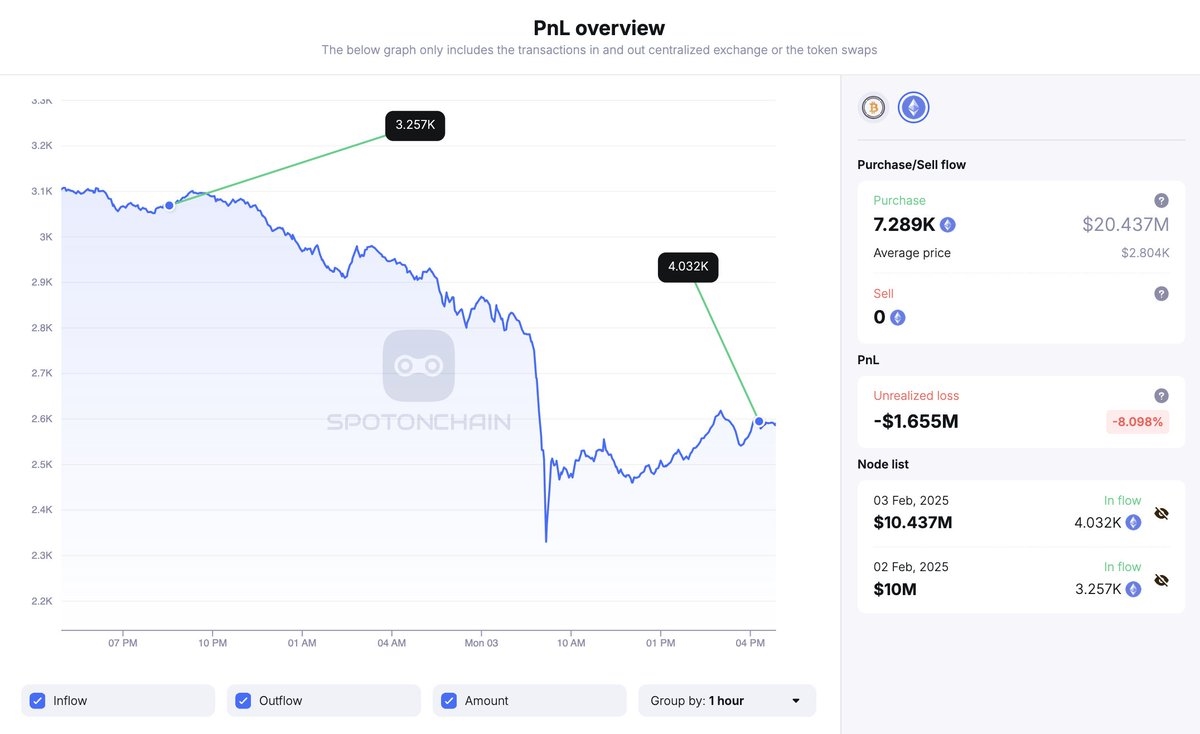
Task: Toggle the Inflow checkbox
Action: (38, 701)
